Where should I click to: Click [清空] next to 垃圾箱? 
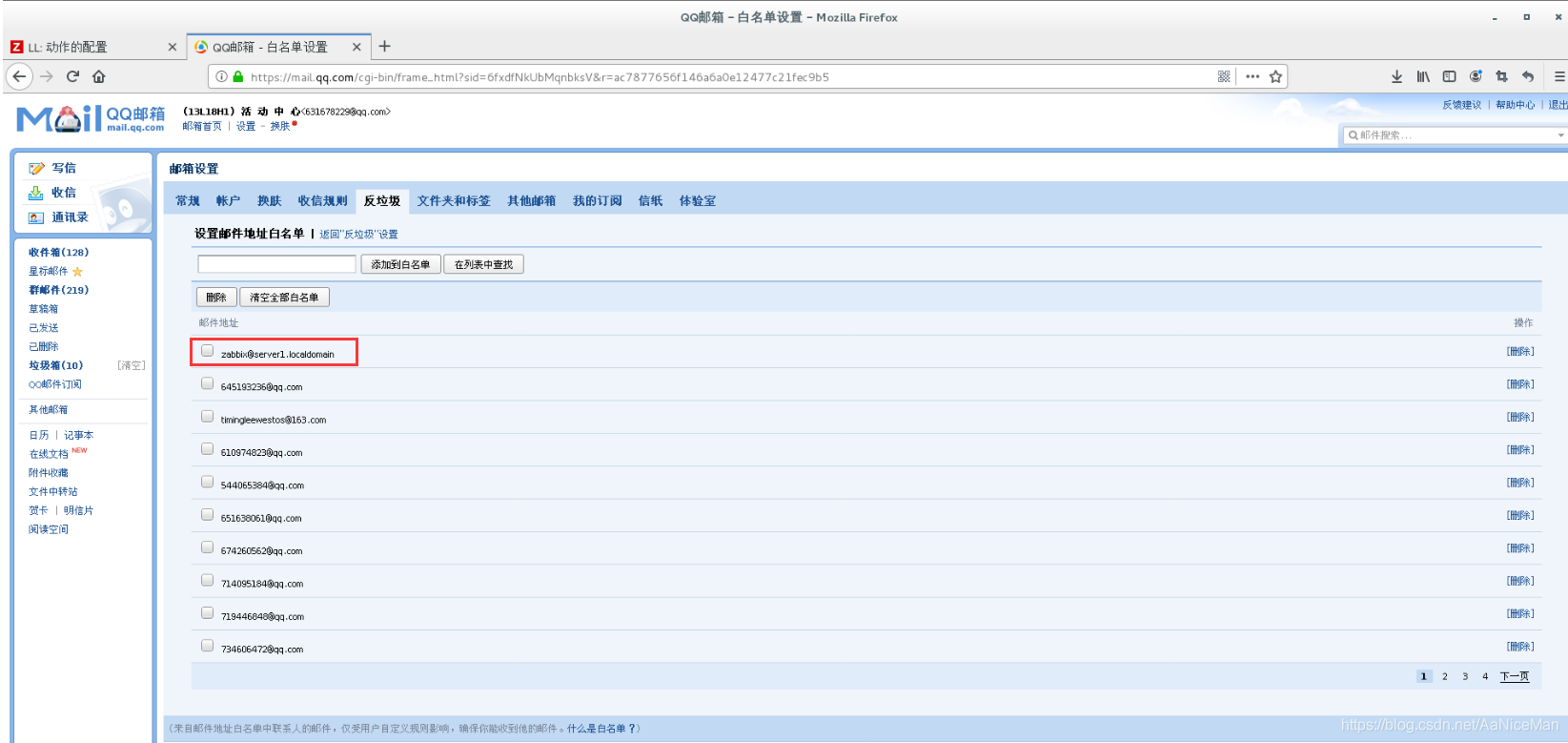tap(132, 365)
